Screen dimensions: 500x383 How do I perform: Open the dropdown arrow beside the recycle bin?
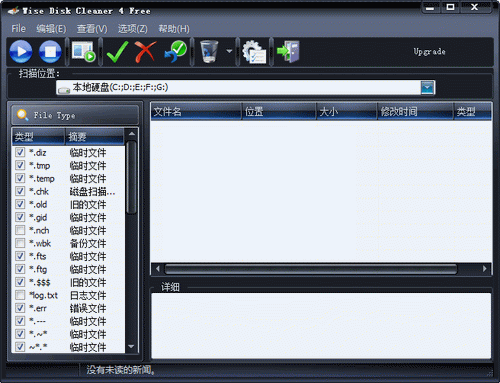click(x=229, y=51)
